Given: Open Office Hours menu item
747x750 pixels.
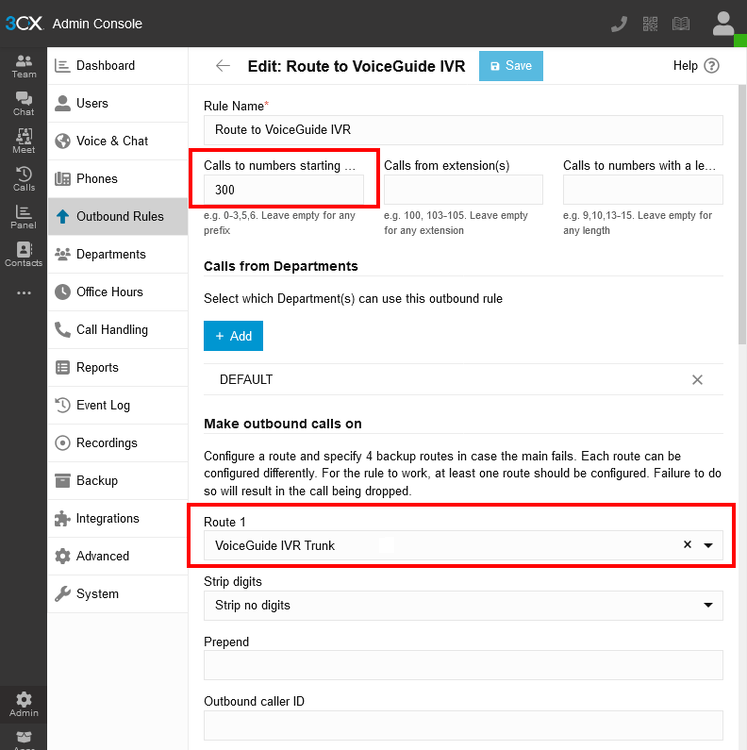Looking at the screenshot, I should 118,292.
